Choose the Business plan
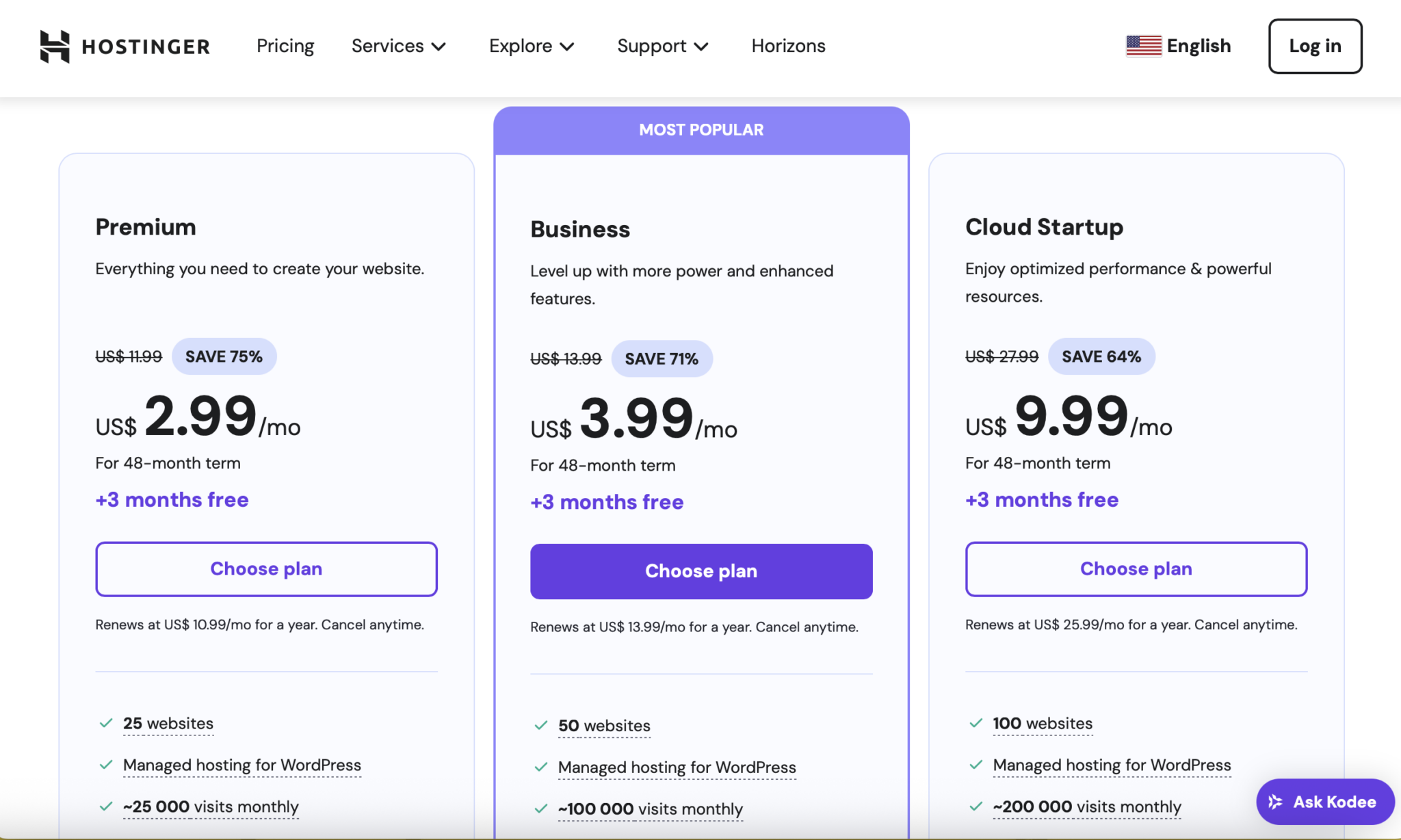 [x=700, y=570]
